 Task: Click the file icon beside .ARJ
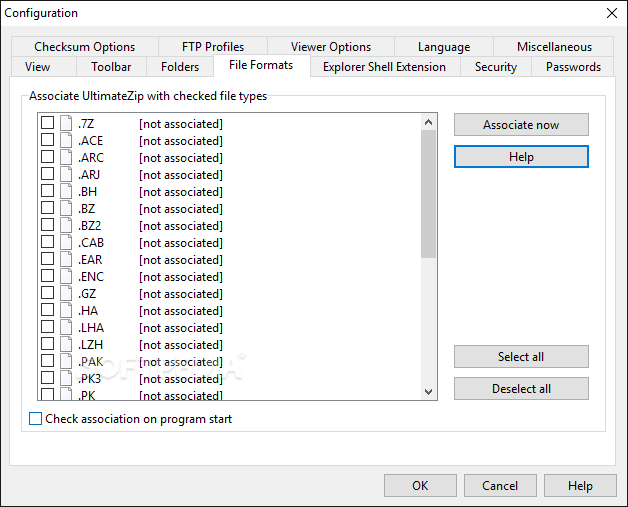click(x=66, y=174)
